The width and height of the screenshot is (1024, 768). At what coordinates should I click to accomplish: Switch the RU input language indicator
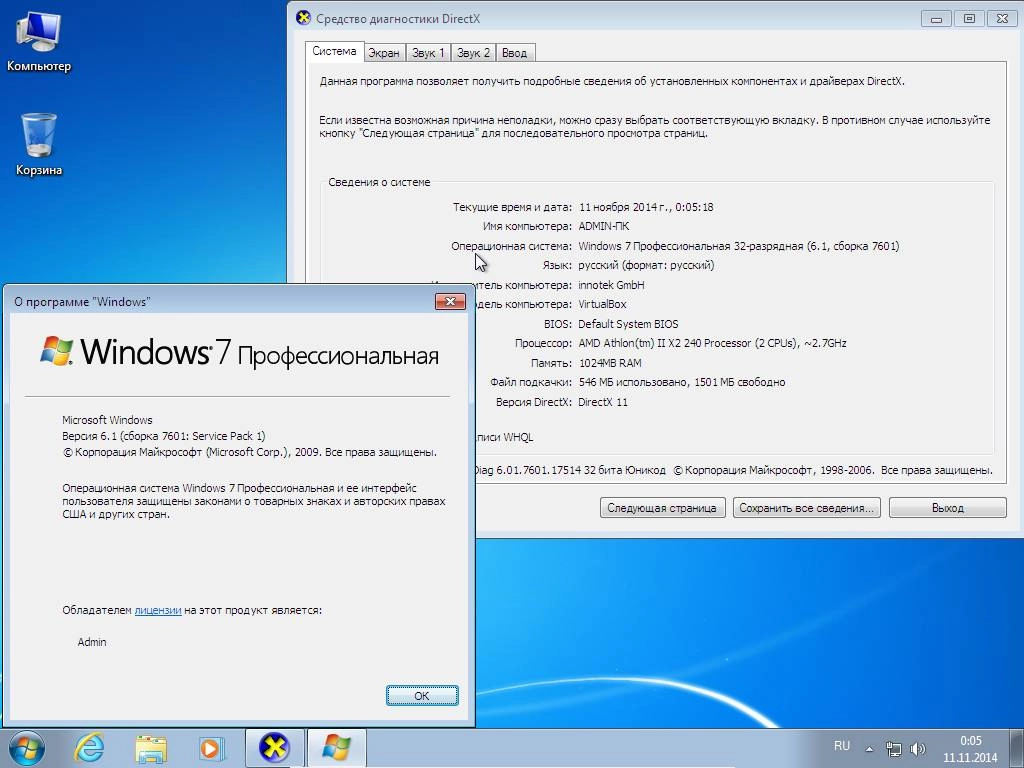coord(842,746)
